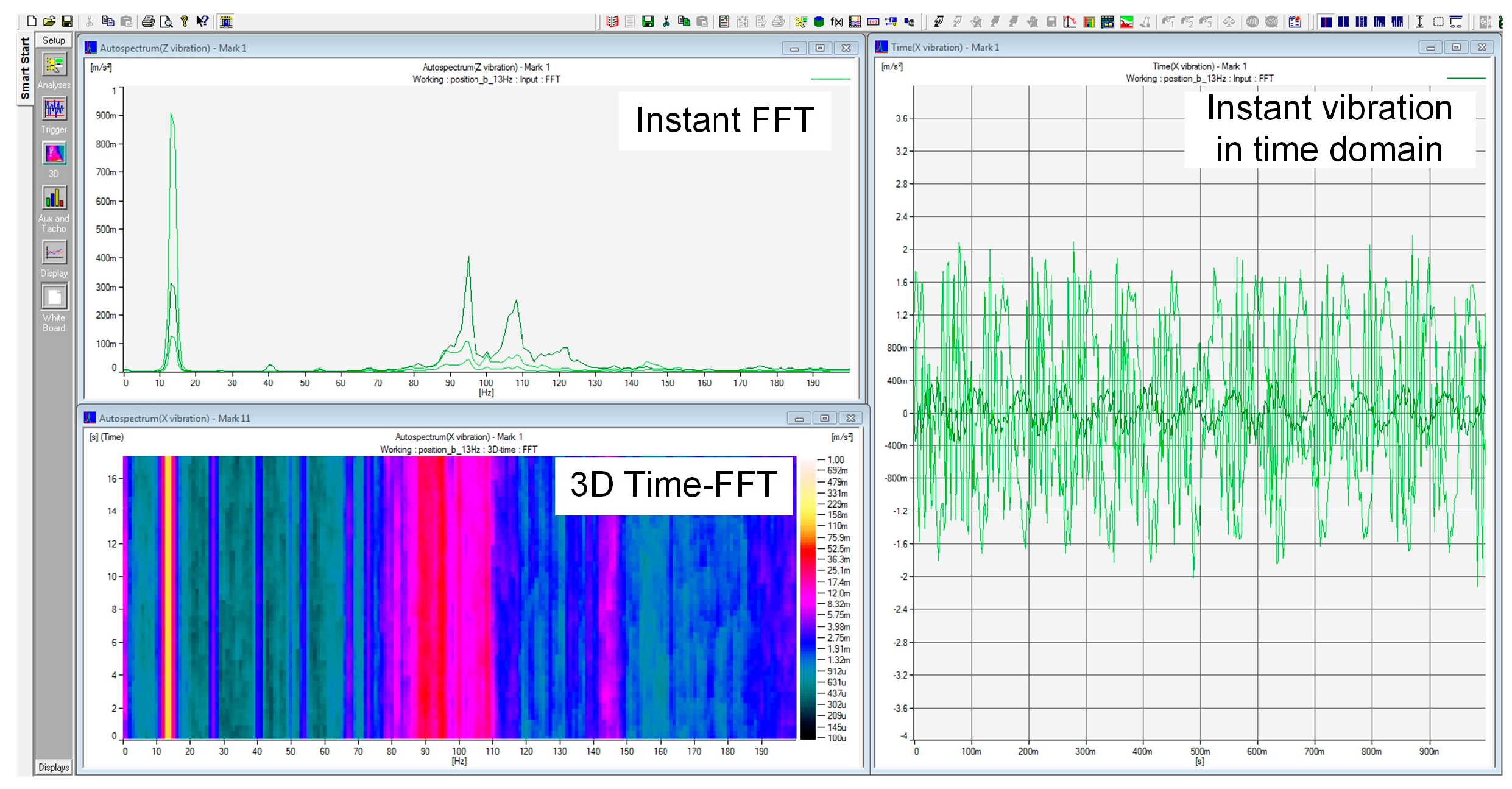1512x789 pixels.
Task: Switch to the Setup tab
Action: click(54, 40)
